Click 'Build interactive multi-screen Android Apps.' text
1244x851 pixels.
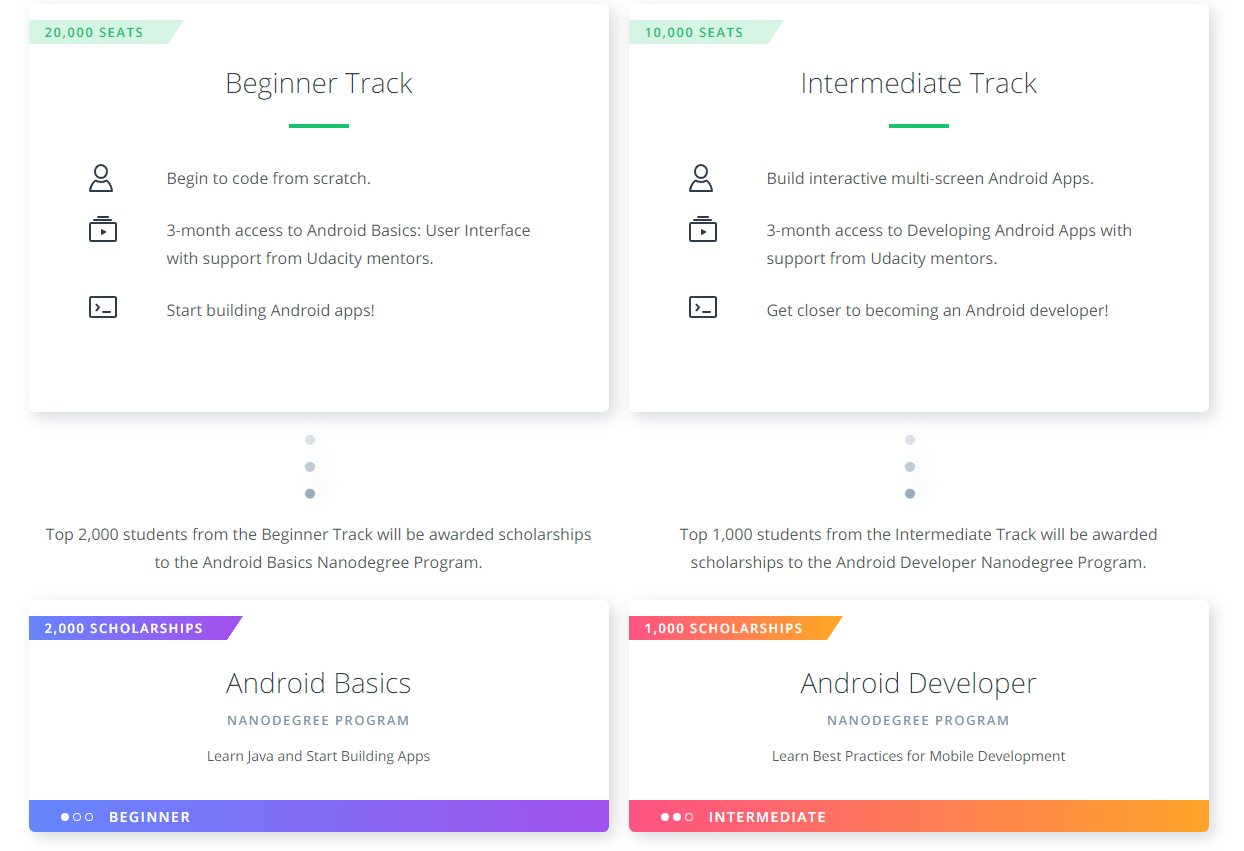coord(930,178)
